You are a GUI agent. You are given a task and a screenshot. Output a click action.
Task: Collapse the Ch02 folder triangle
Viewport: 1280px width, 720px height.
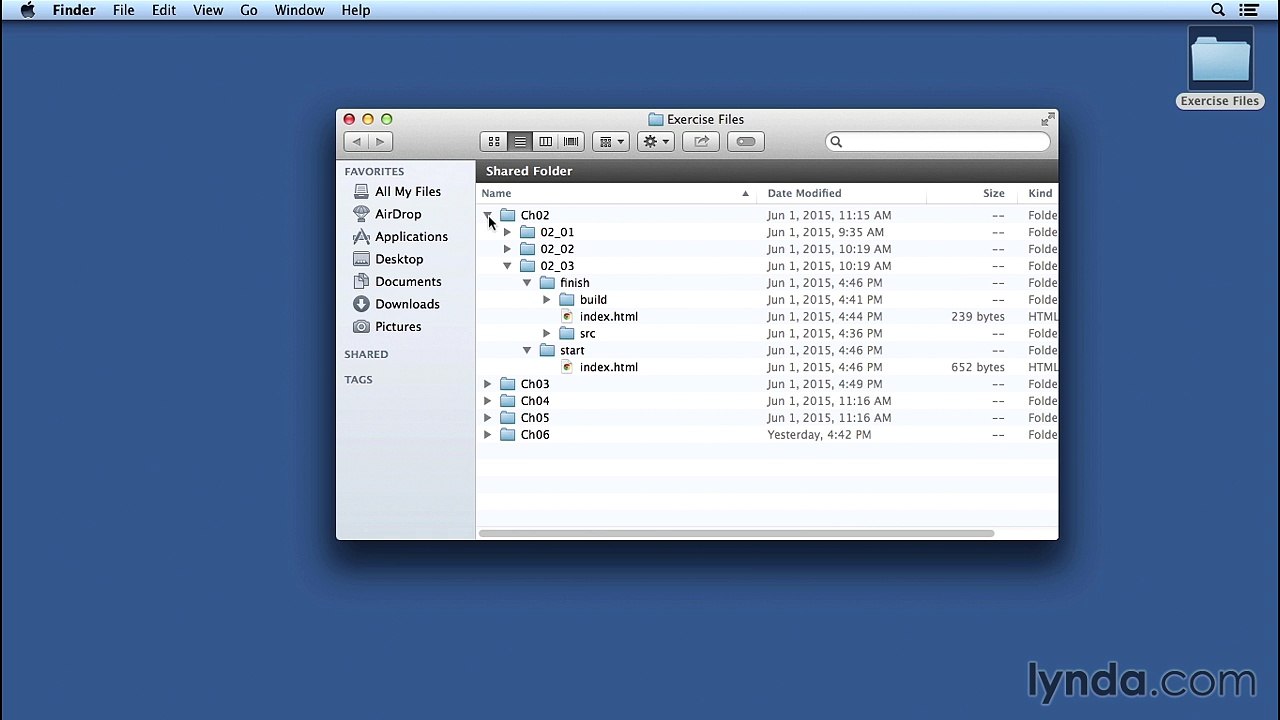click(487, 215)
